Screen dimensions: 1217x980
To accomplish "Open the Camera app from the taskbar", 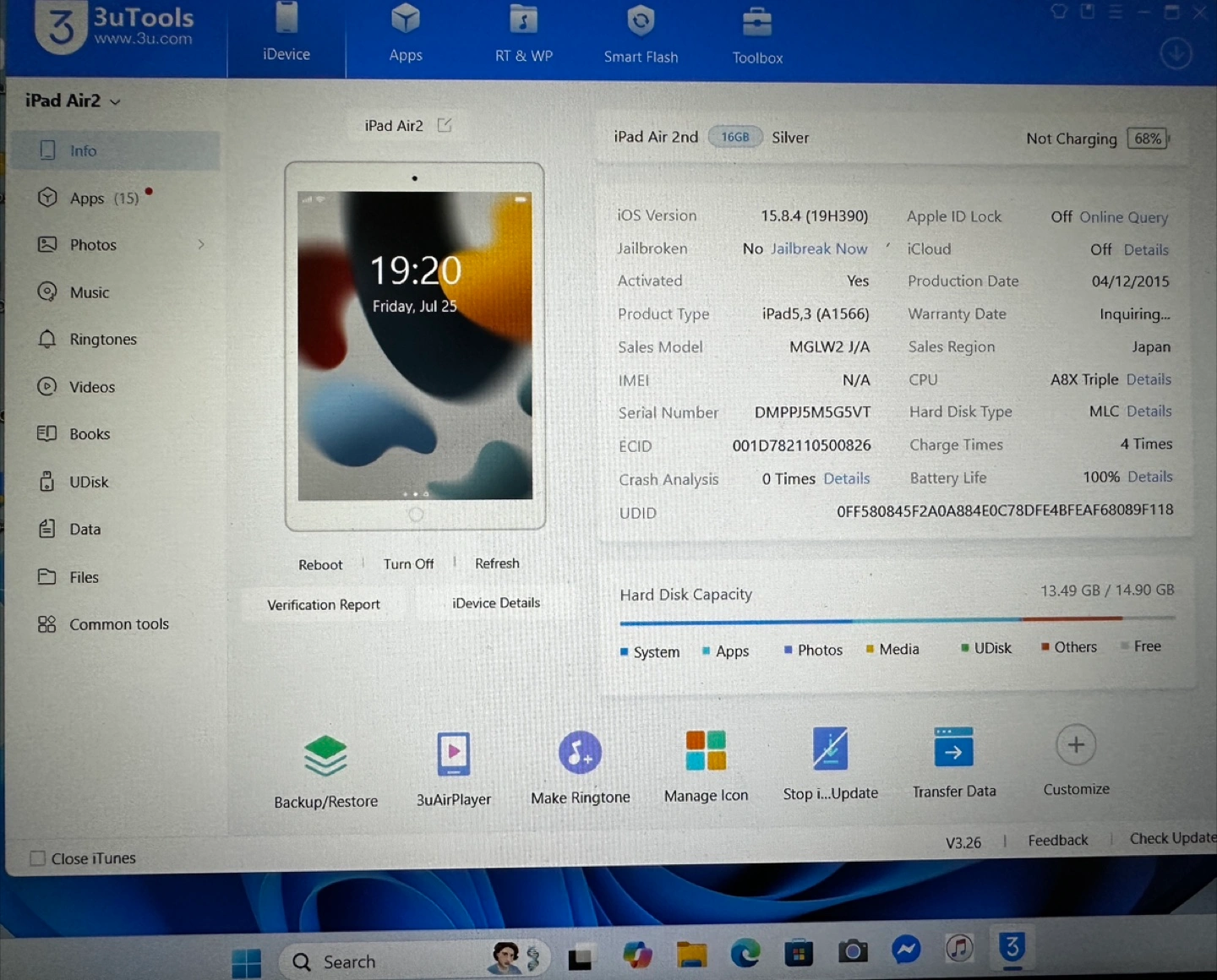I will pos(853,951).
